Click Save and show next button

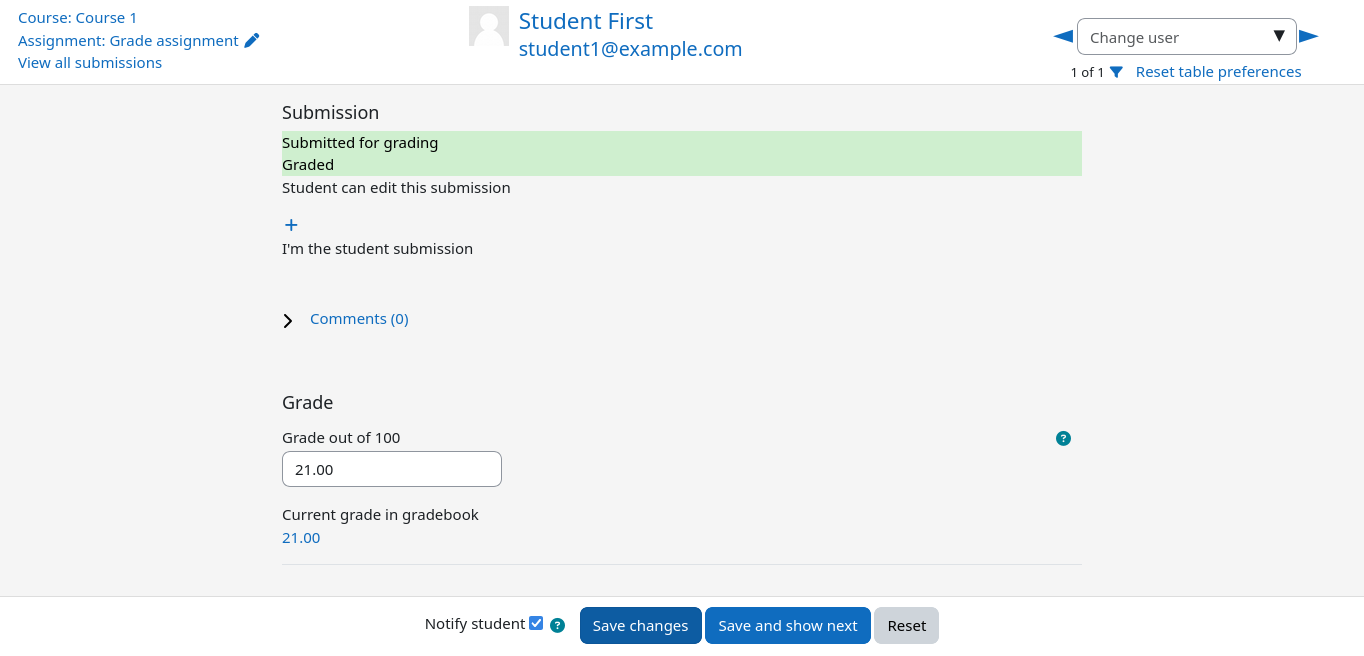pos(787,626)
